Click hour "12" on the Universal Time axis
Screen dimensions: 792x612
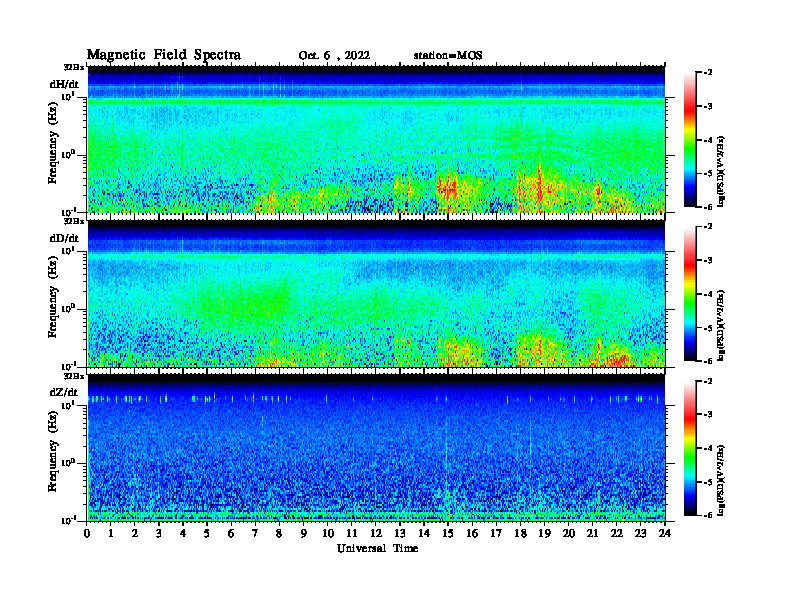pos(376,534)
